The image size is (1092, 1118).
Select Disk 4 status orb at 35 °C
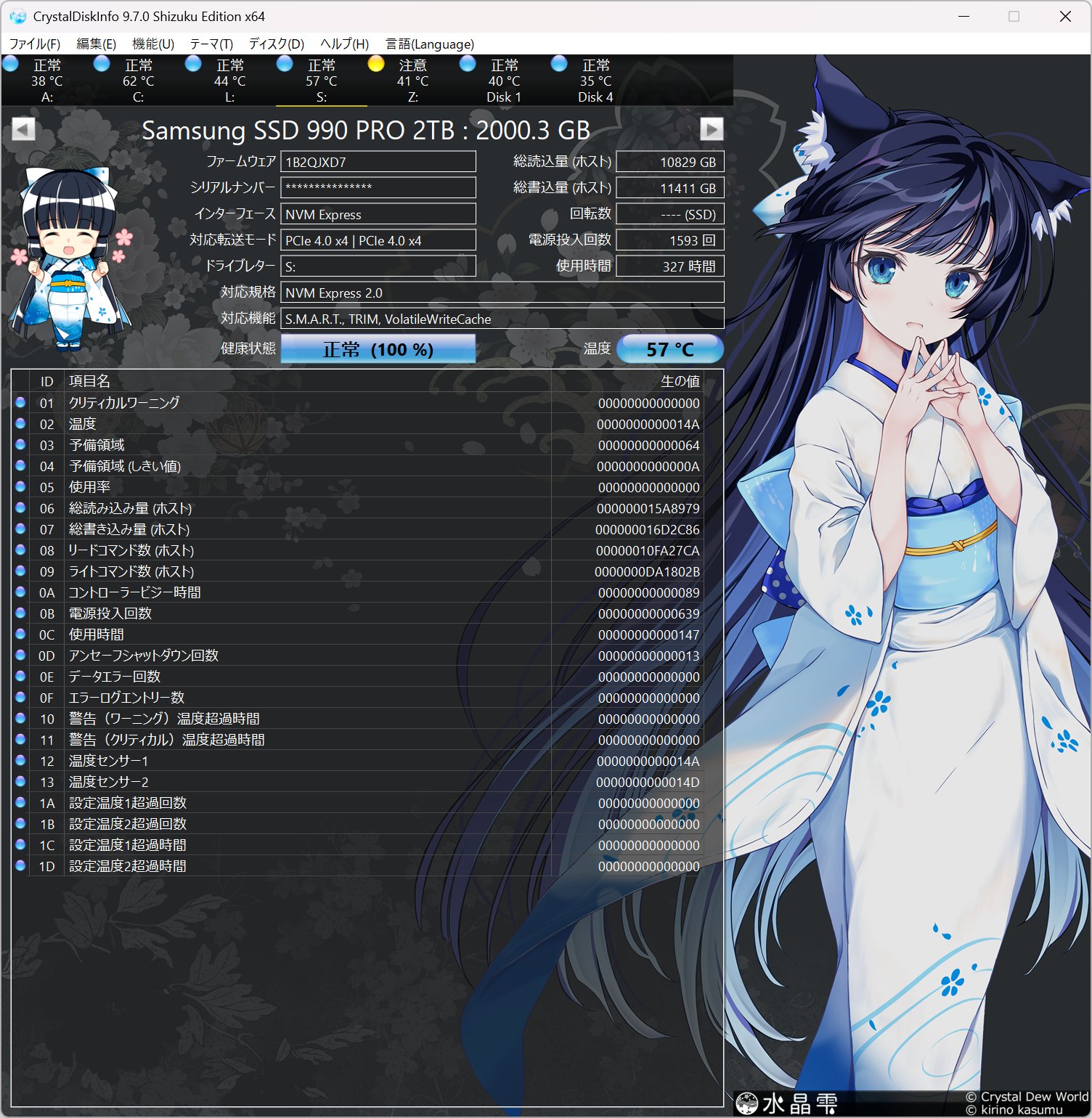pyautogui.click(x=560, y=64)
